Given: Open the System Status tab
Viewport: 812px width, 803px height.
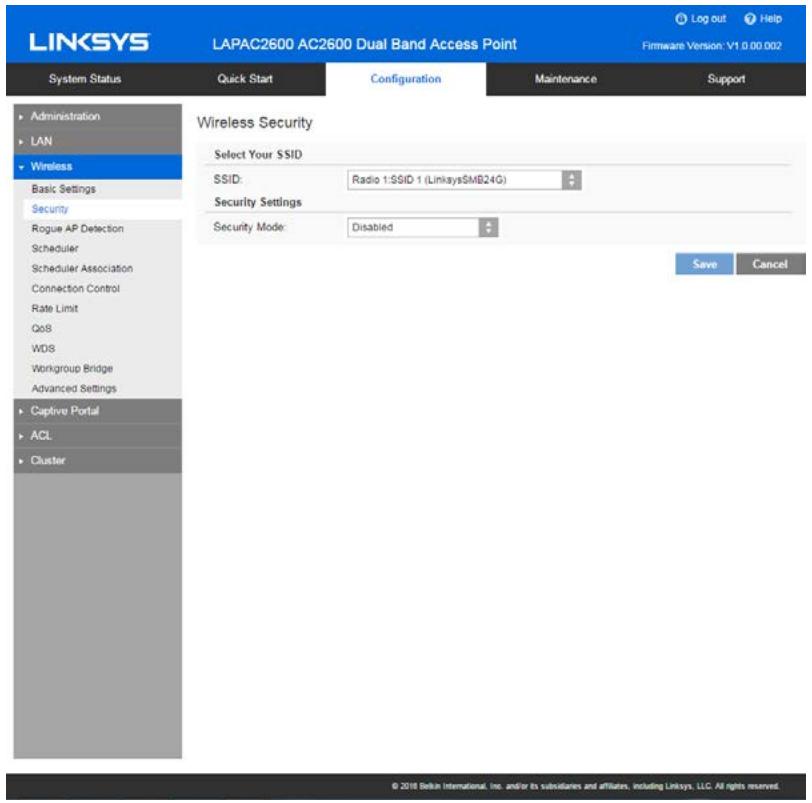Looking at the screenshot, I should (x=85, y=79).
